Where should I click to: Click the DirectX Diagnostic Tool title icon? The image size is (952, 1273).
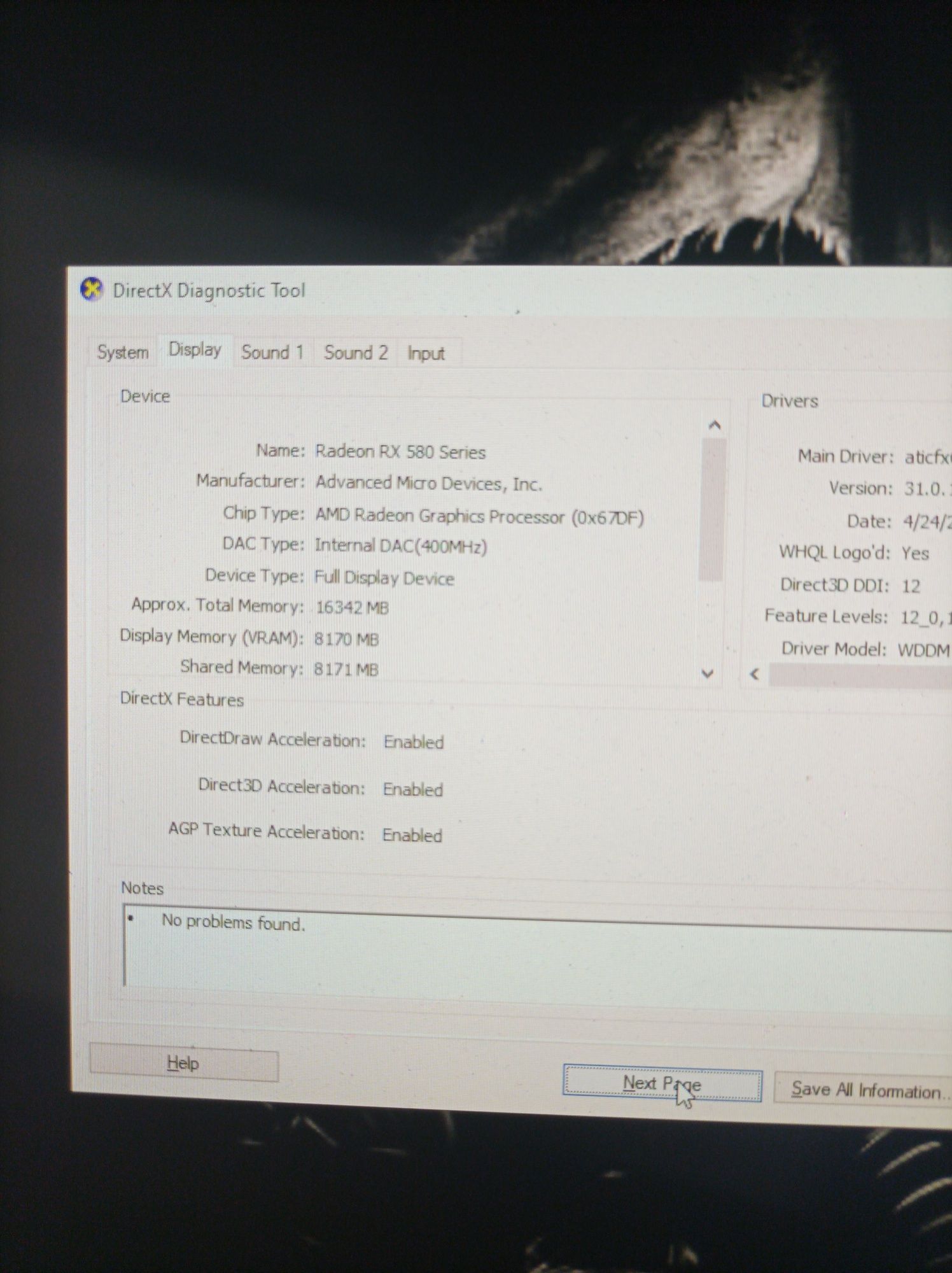tap(92, 290)
